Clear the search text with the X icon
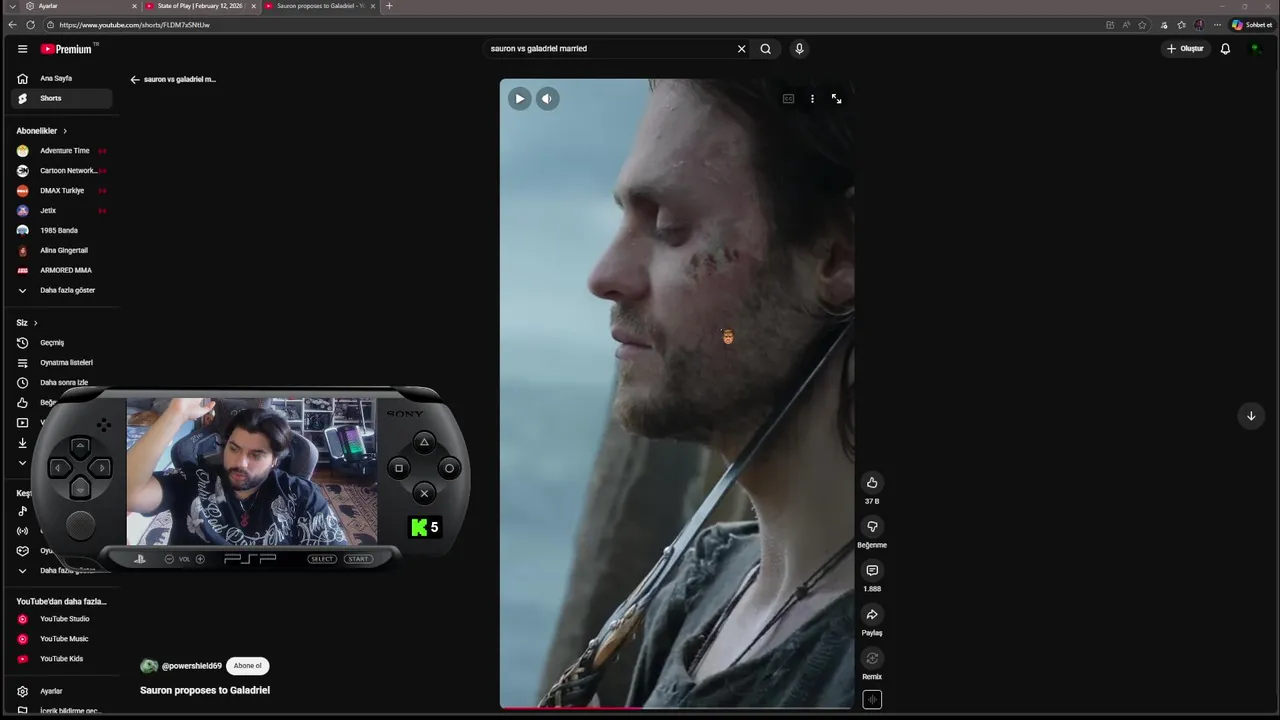The width and height of the screenshot is (1280, 720). pyautogui.click(x=741, y=48)
